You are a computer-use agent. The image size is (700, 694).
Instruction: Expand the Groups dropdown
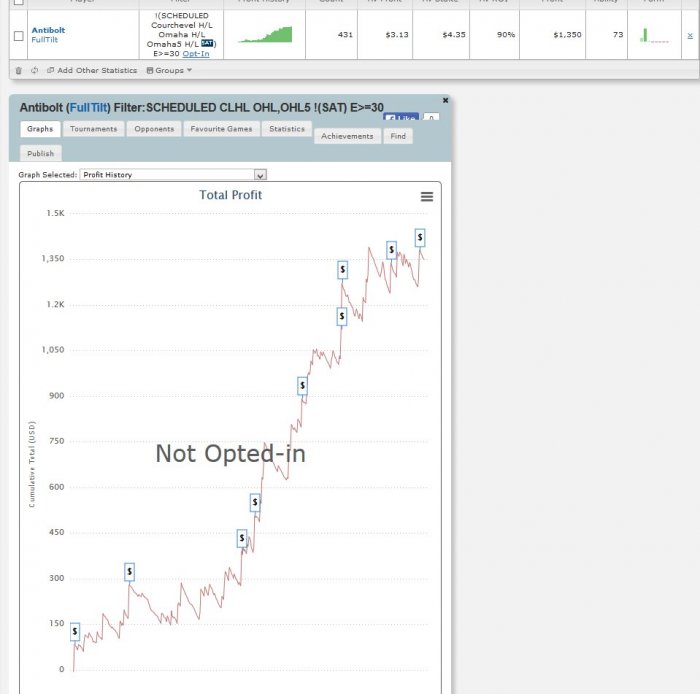(x=169, y=71)
